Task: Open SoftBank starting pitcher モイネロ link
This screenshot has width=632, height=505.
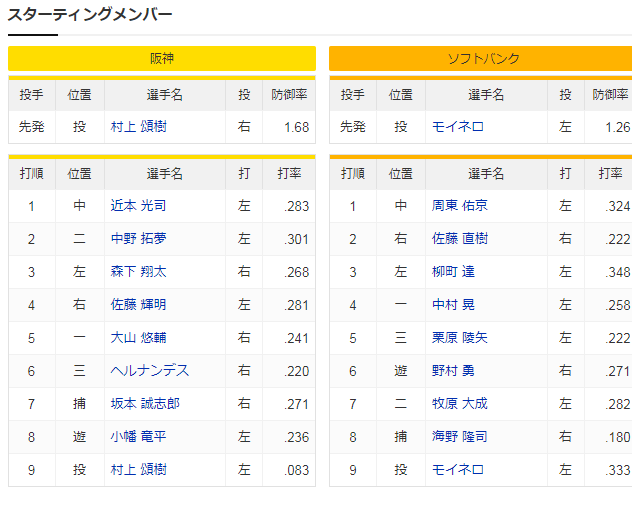Action: 457,127
